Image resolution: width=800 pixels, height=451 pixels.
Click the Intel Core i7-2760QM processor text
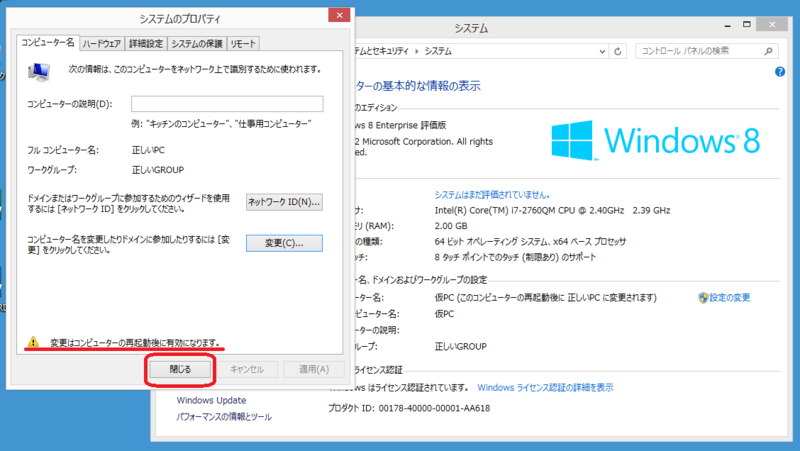tap(553, 210)
